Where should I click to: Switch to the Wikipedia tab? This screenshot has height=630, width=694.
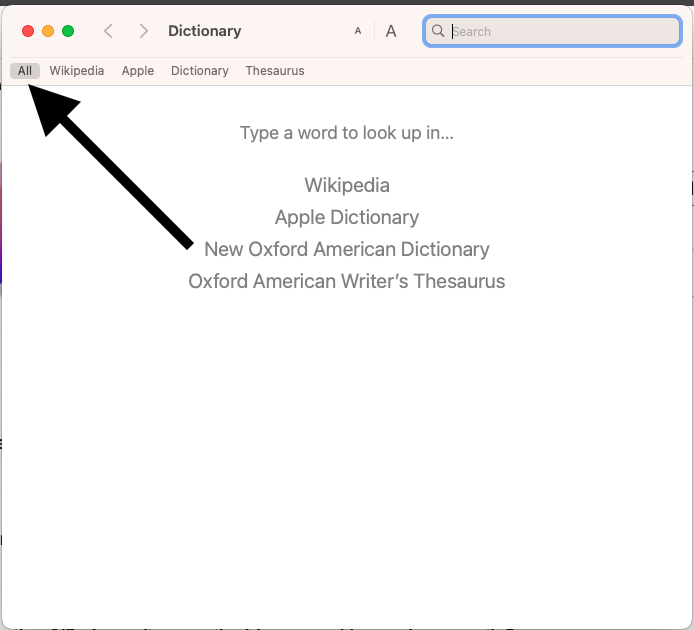click(x=77, y=71)
